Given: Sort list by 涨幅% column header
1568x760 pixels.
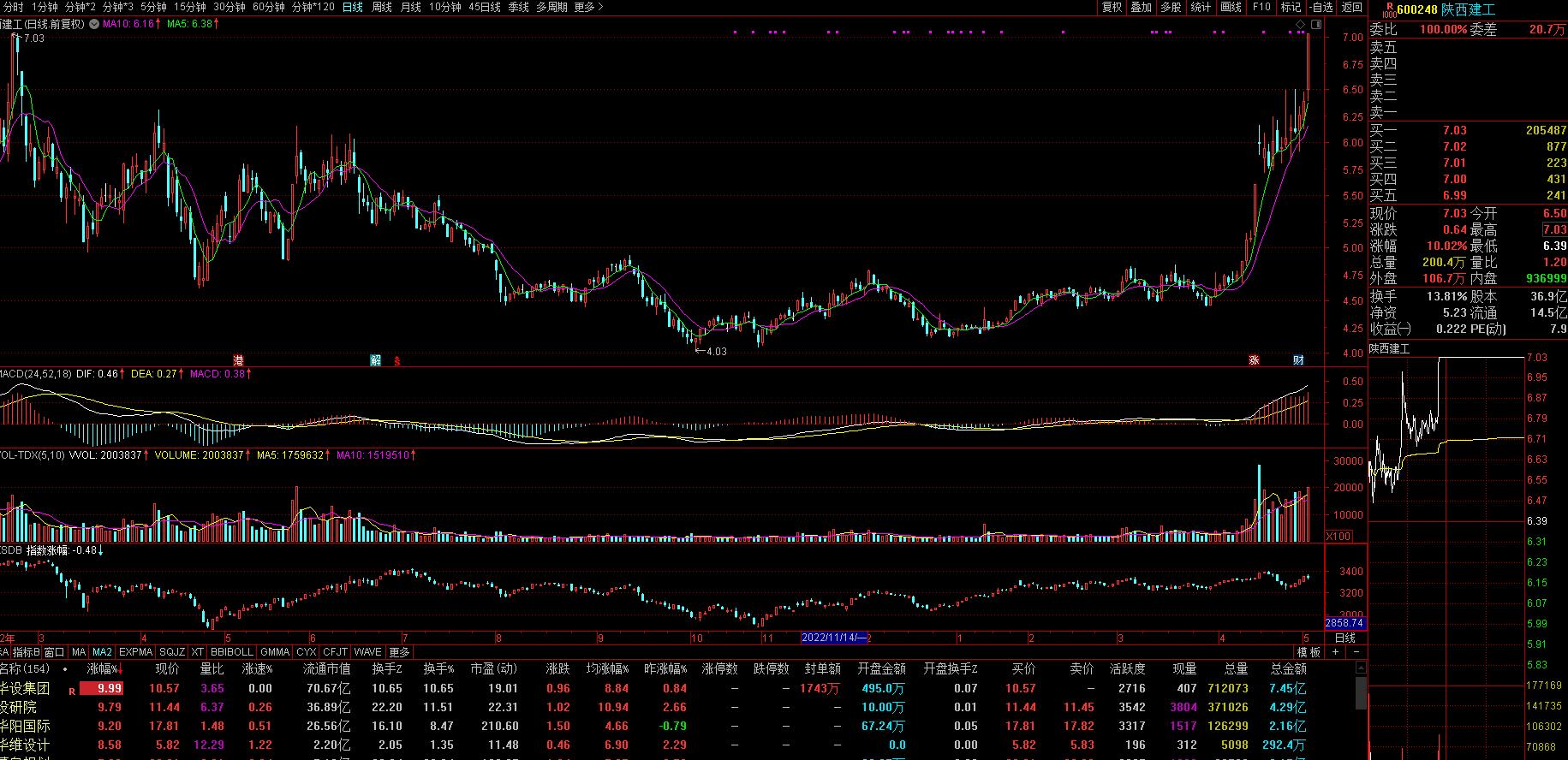Looking at the screenshot, I should click(104, 668).
